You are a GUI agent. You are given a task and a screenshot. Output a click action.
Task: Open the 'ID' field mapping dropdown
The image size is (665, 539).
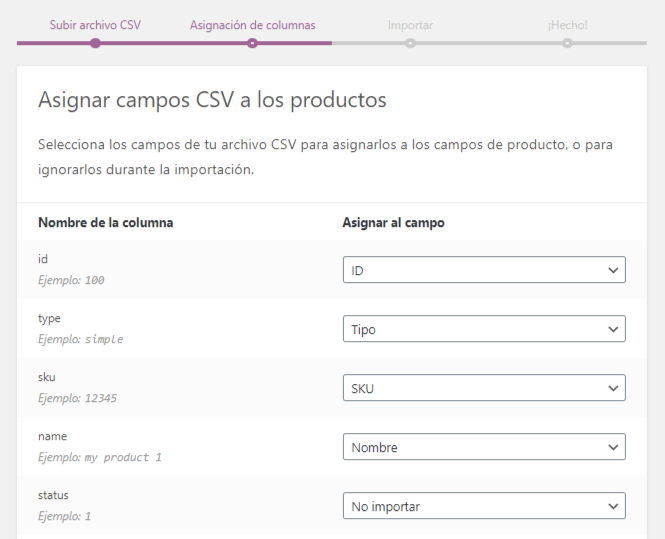(483, 270)
